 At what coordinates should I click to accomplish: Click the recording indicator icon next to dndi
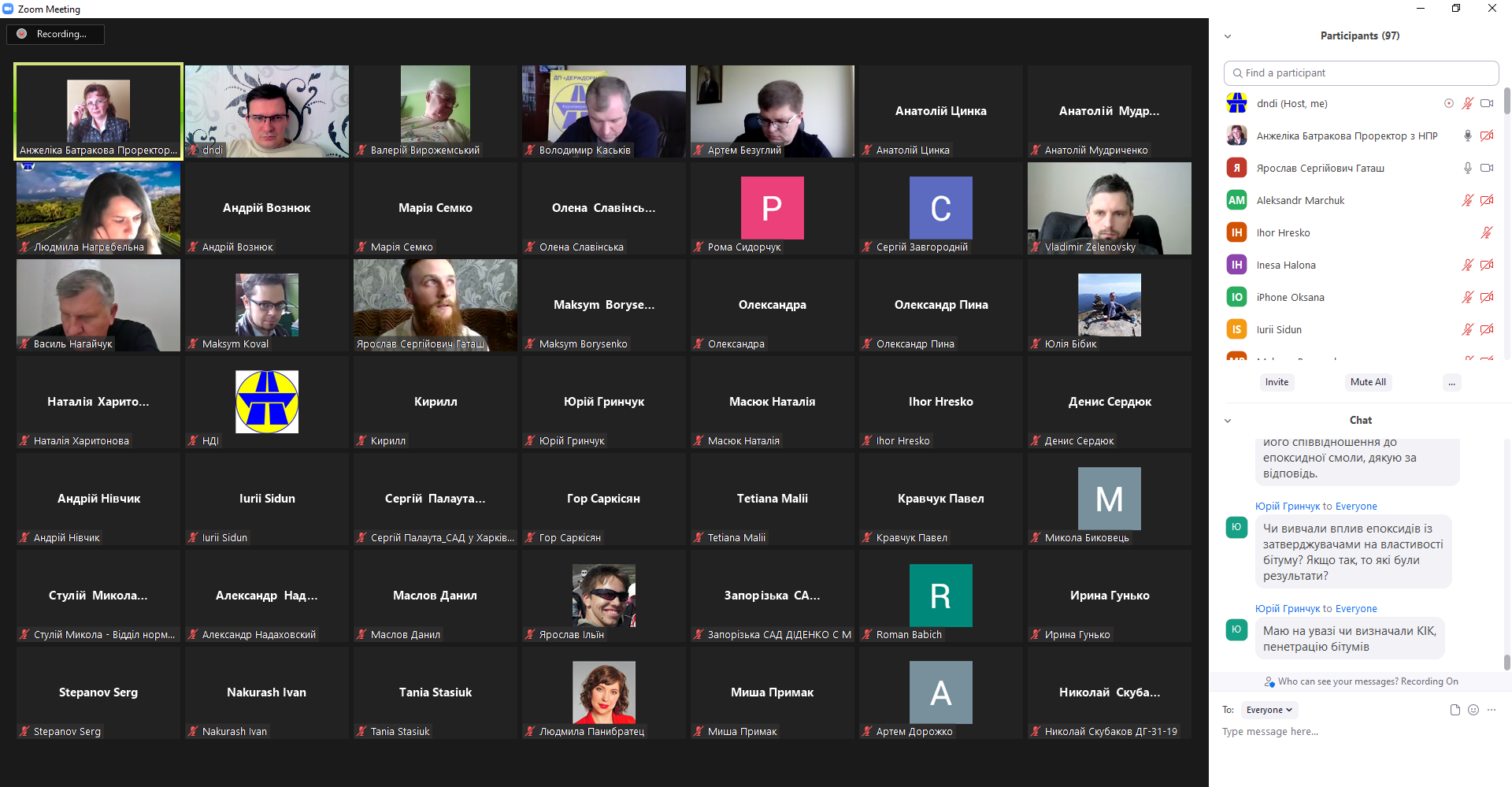click(x=1448, y=103)
